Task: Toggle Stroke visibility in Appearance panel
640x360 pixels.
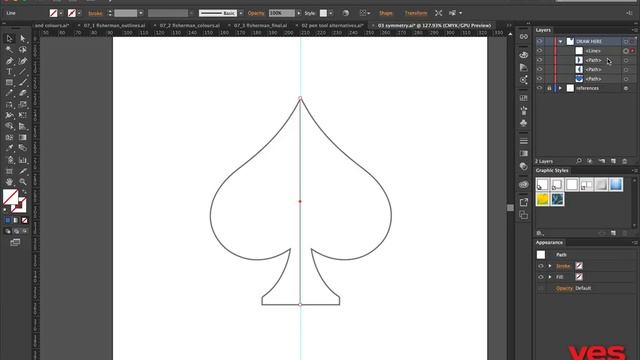Action: (541, 266)
